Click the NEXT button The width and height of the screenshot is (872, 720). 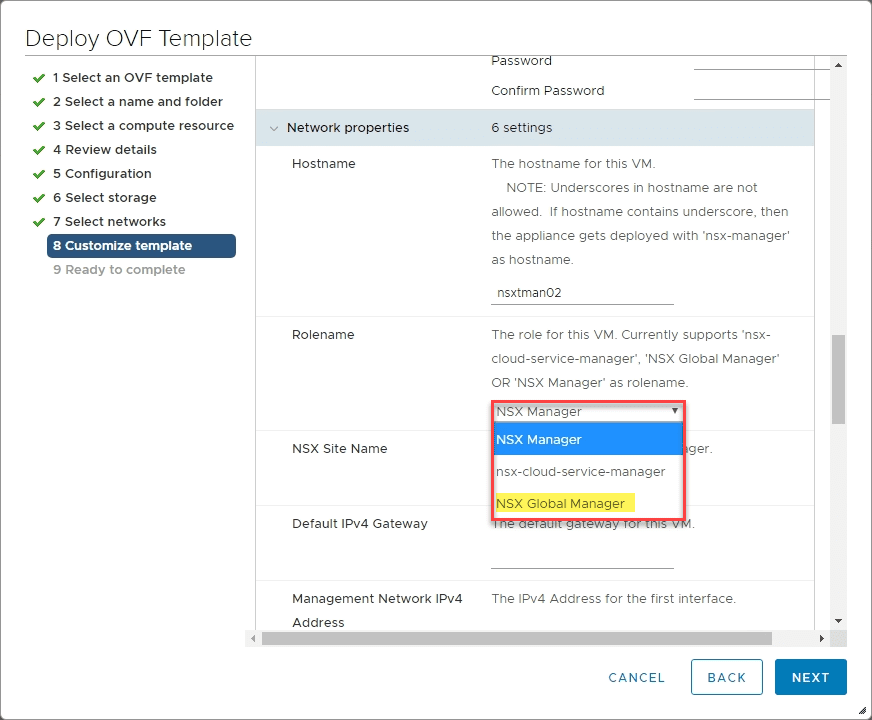pyautogui.click(x=810, y=677)
